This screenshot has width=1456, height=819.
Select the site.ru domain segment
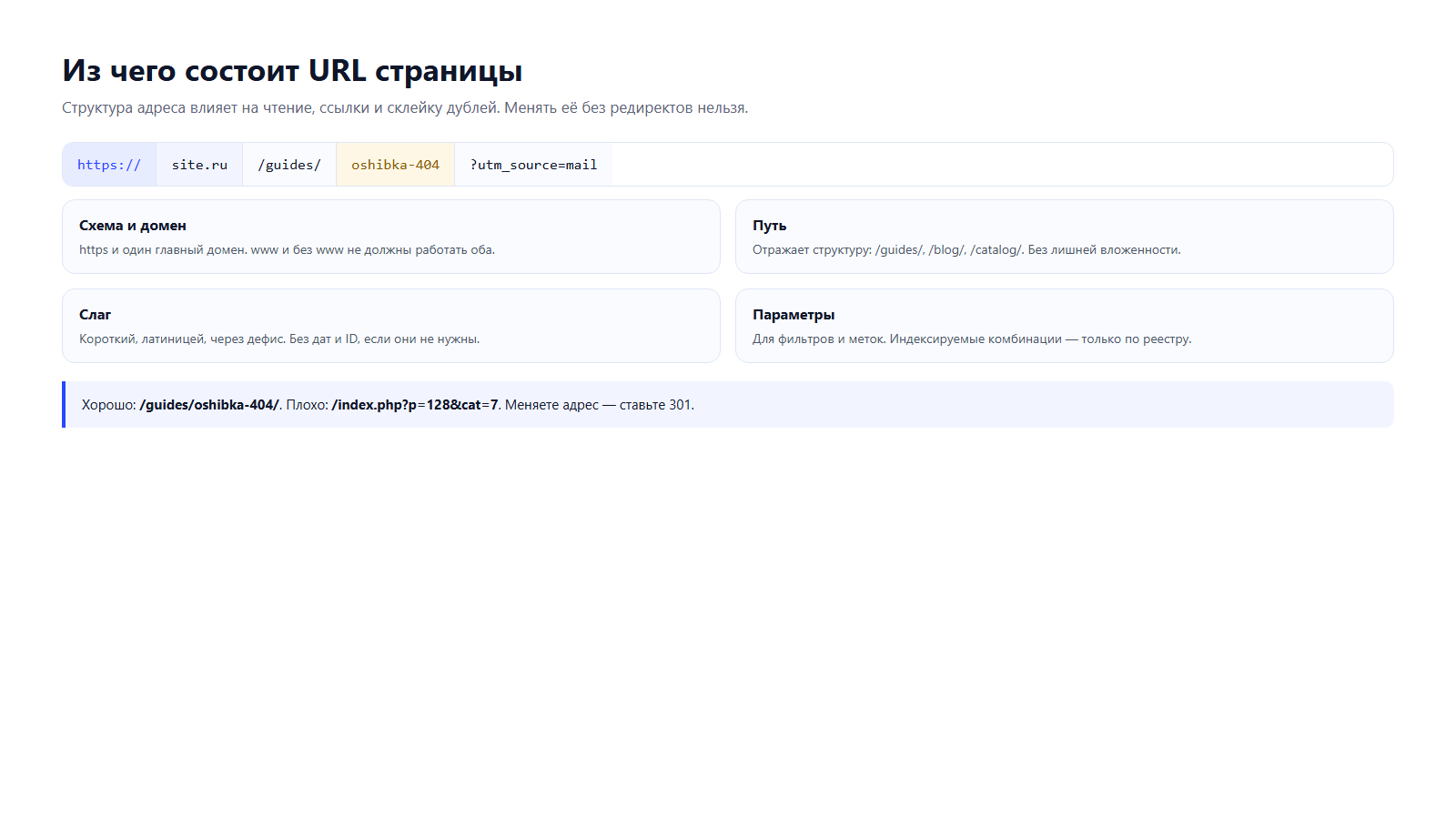click(199, 165)
